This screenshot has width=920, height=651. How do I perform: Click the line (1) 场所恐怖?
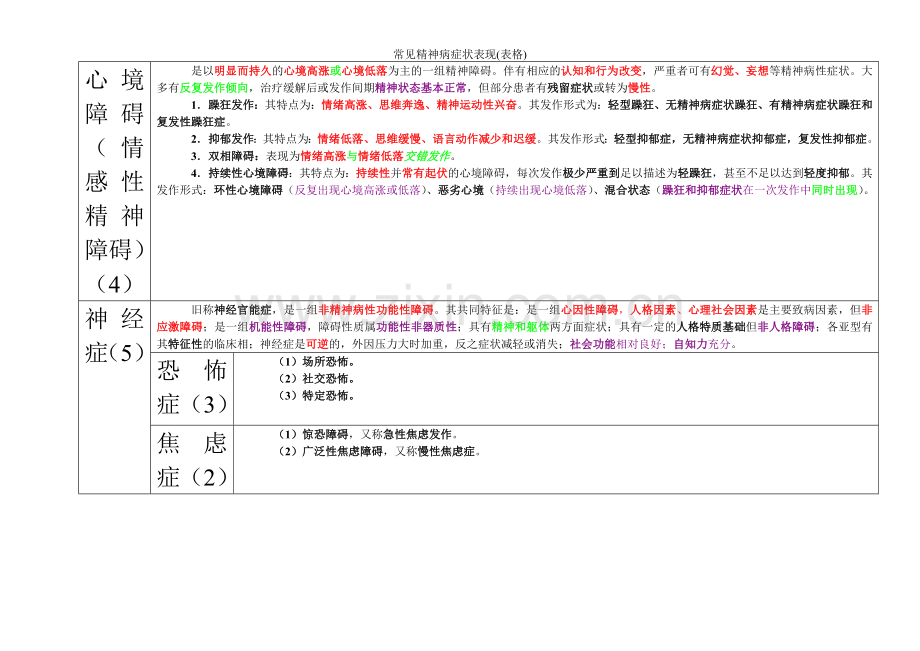coord(316,362)
